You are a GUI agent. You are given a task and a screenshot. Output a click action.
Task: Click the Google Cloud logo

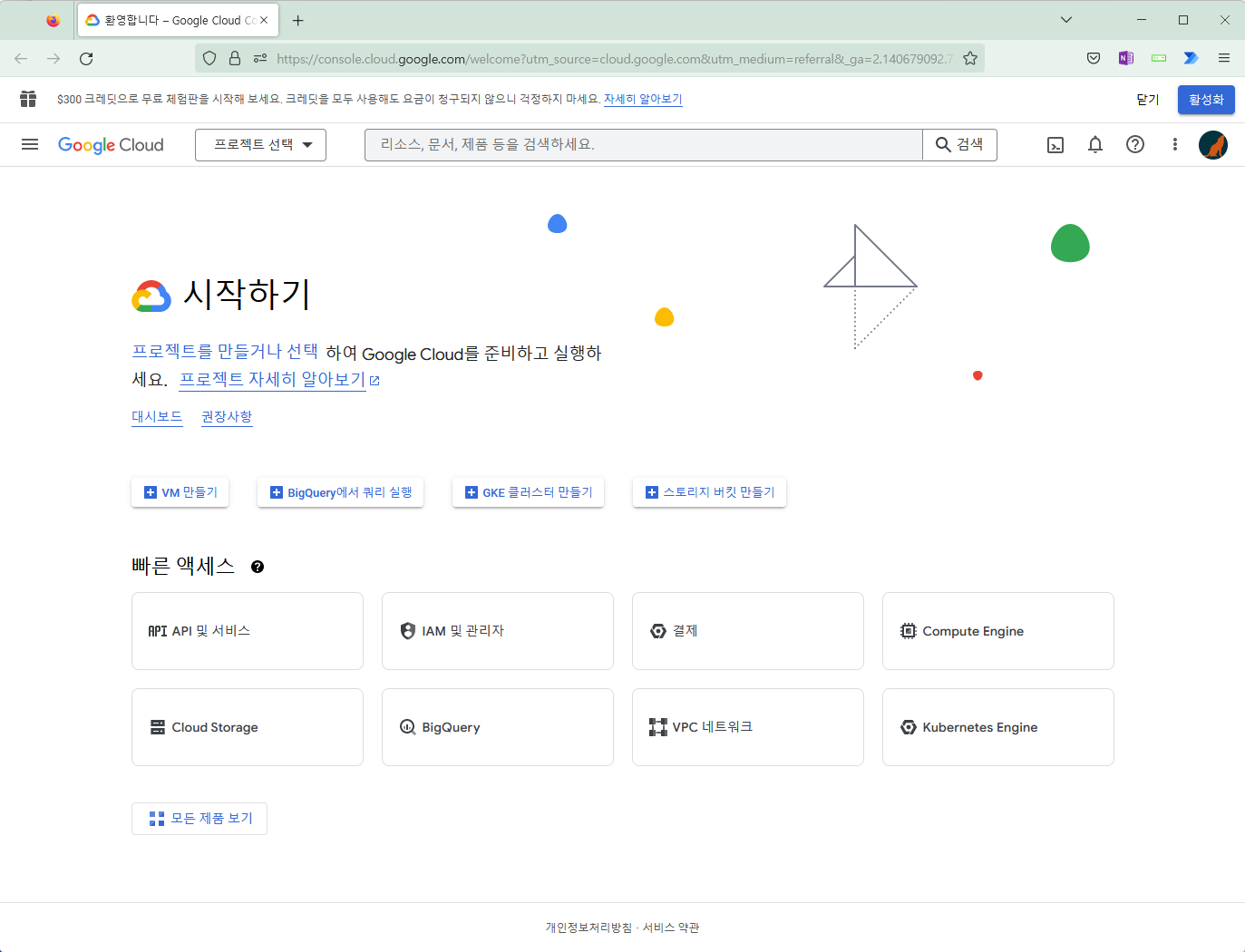click(111, 145)
